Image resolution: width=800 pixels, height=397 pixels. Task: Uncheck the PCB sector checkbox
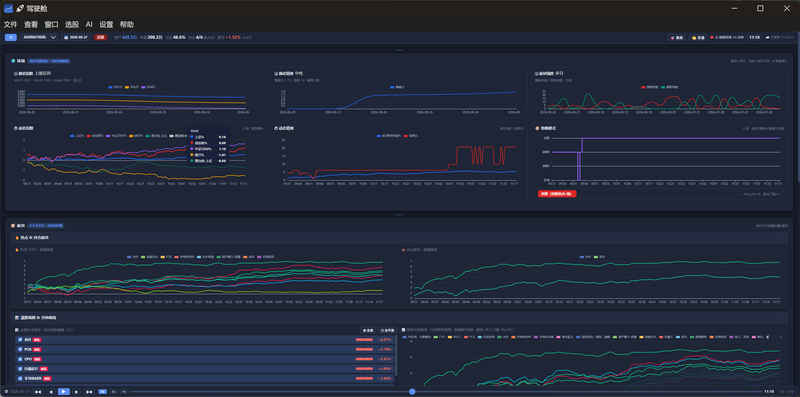coord(20,349)
